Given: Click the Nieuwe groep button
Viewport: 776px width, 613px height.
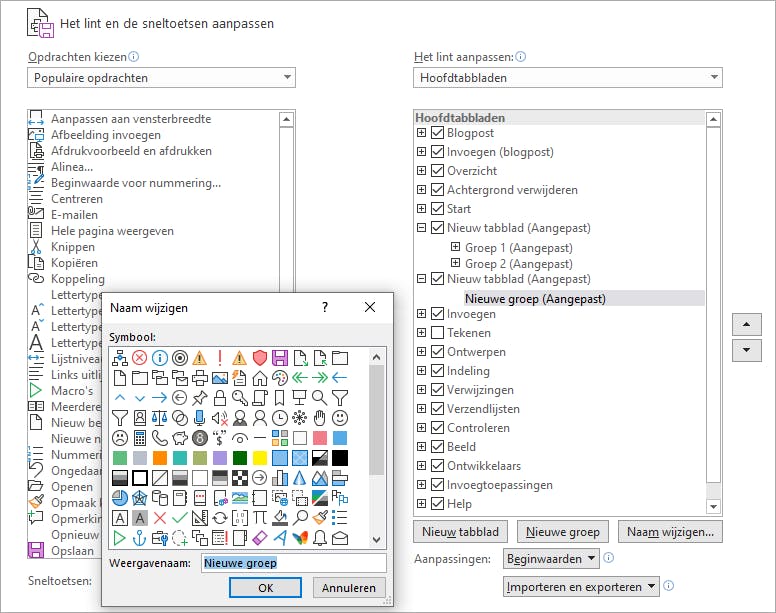Looking at the screenshot, I should (x=563, y=532).
